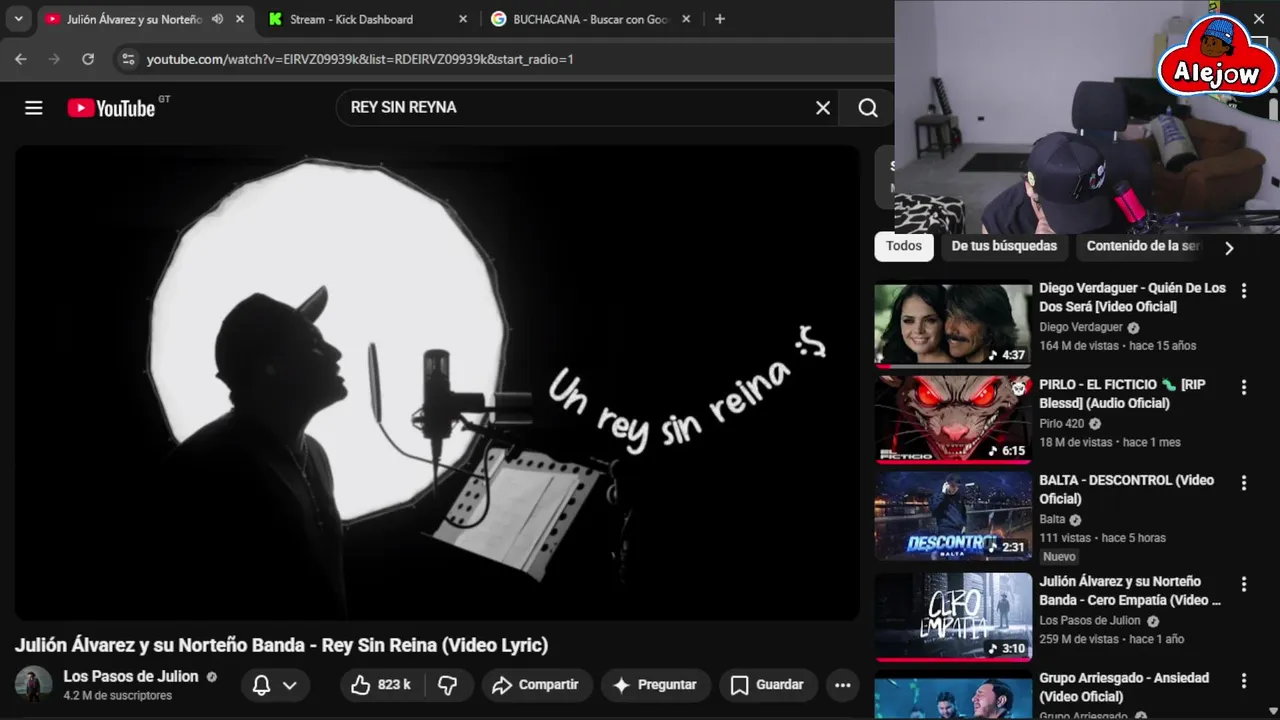Click the Nuevo badge on BALTA video
The height and width of the screenshot is (720, 1280).
click(1059, 557)
